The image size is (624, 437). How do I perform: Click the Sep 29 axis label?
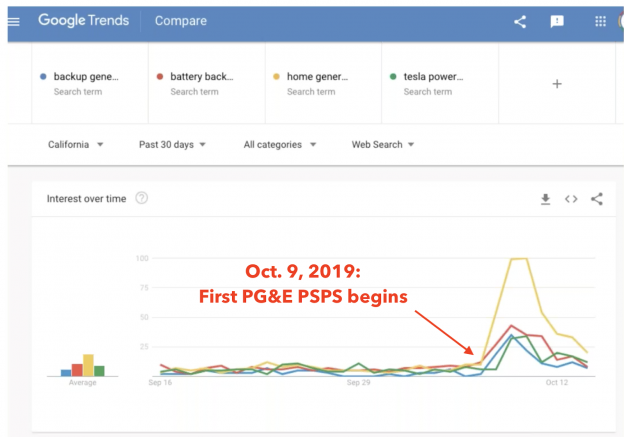[x=359, y=382]
